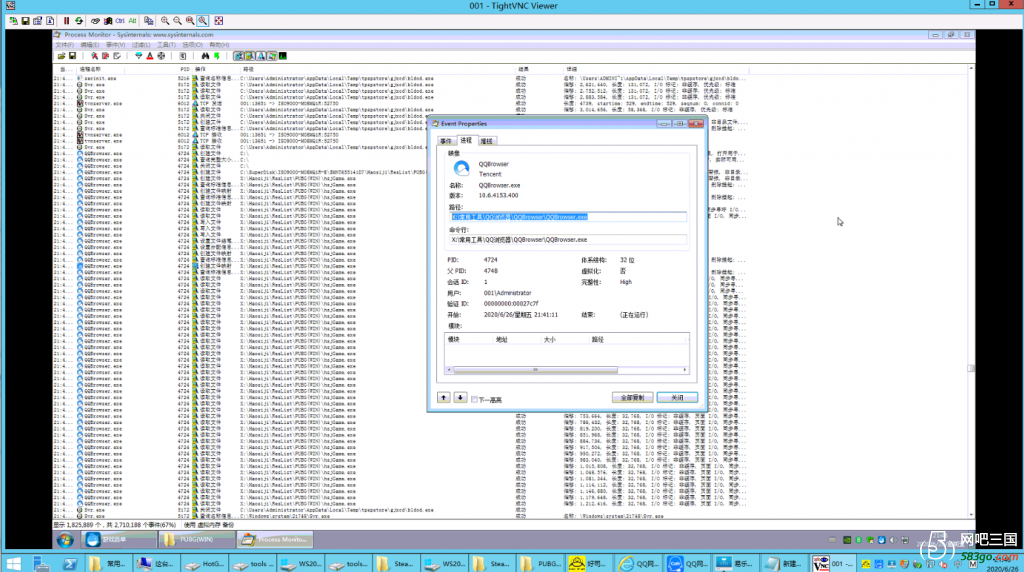The width and height of the screenshot is (1024, 572).
Task: Switch to the 进程 tab in Event Properties
Action: [466, 140]
